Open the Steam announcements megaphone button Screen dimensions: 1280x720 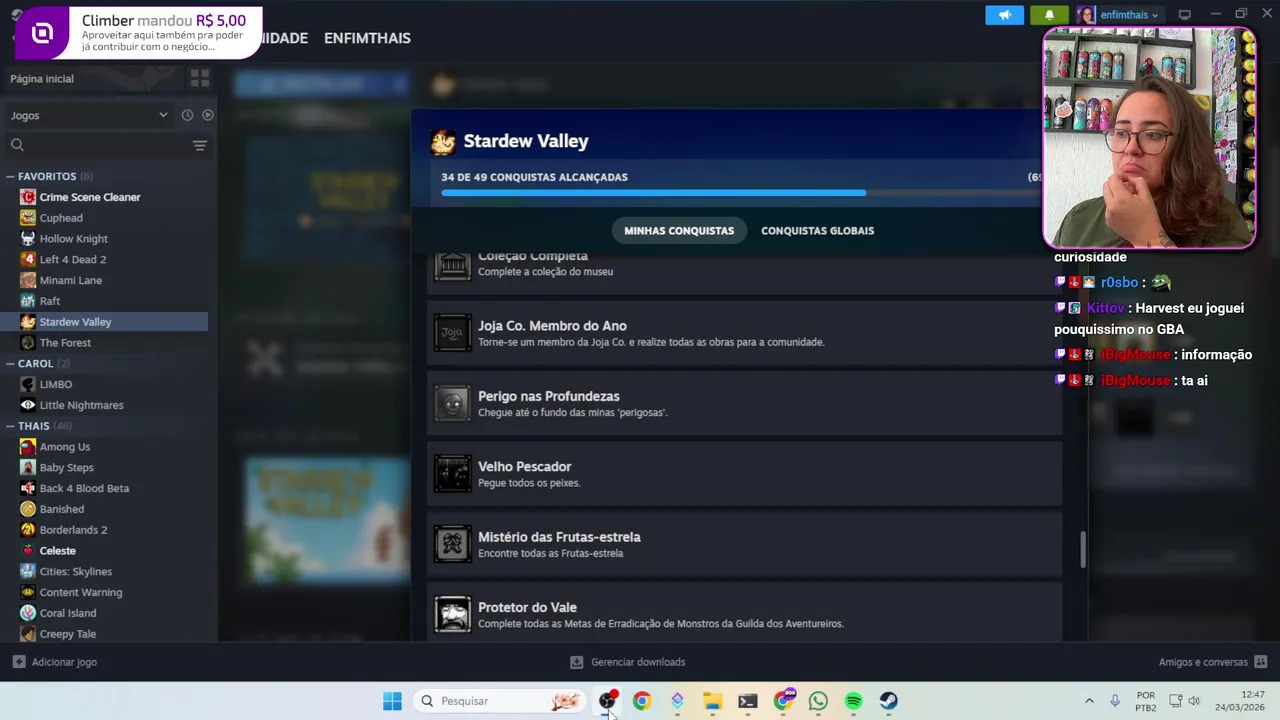point(1004,15)
